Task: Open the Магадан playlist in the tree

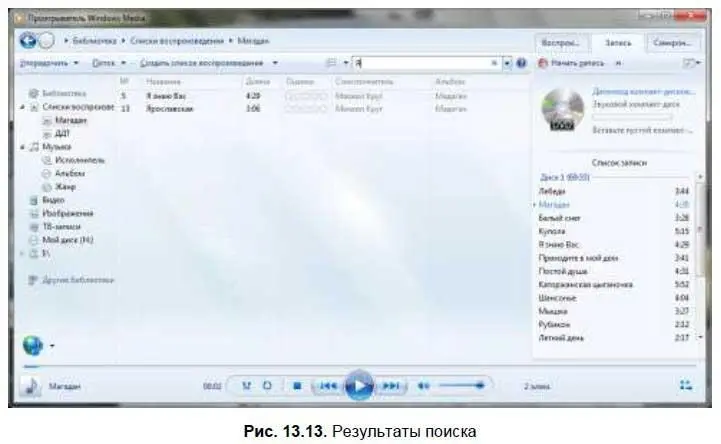Action: 71,120
